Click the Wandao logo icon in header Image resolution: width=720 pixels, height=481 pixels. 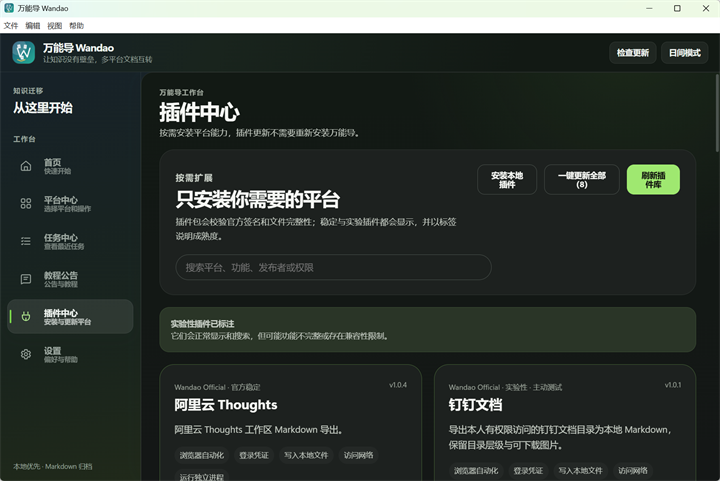pos(23,52)
